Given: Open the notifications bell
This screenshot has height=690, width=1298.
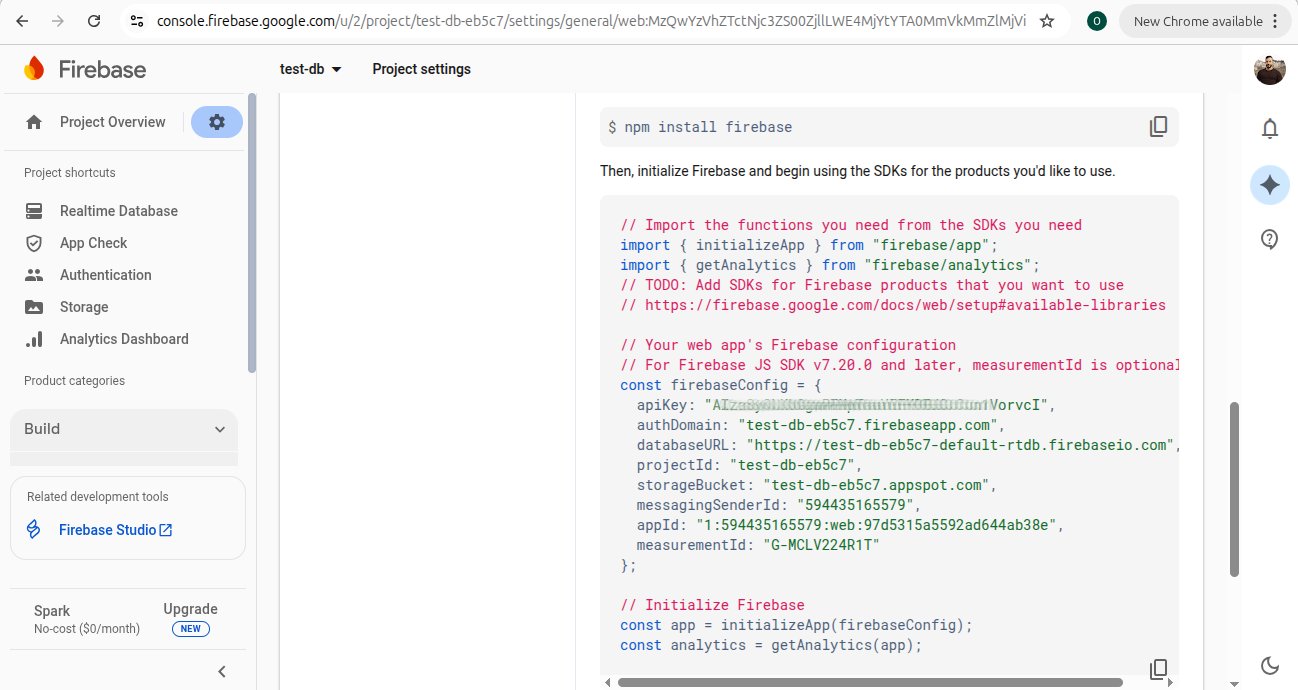Looking at the screenshot, I should tap(1269, 128).
